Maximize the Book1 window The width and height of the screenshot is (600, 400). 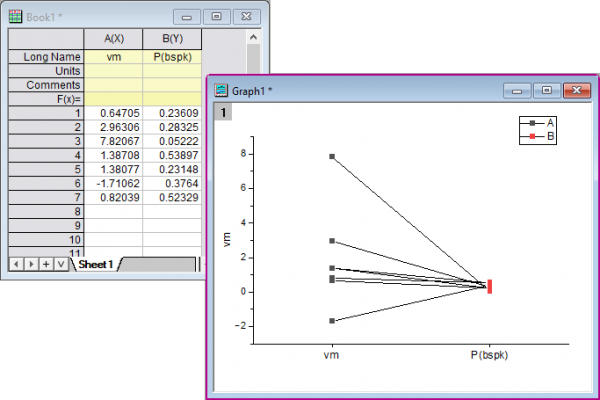click(217, 17)
